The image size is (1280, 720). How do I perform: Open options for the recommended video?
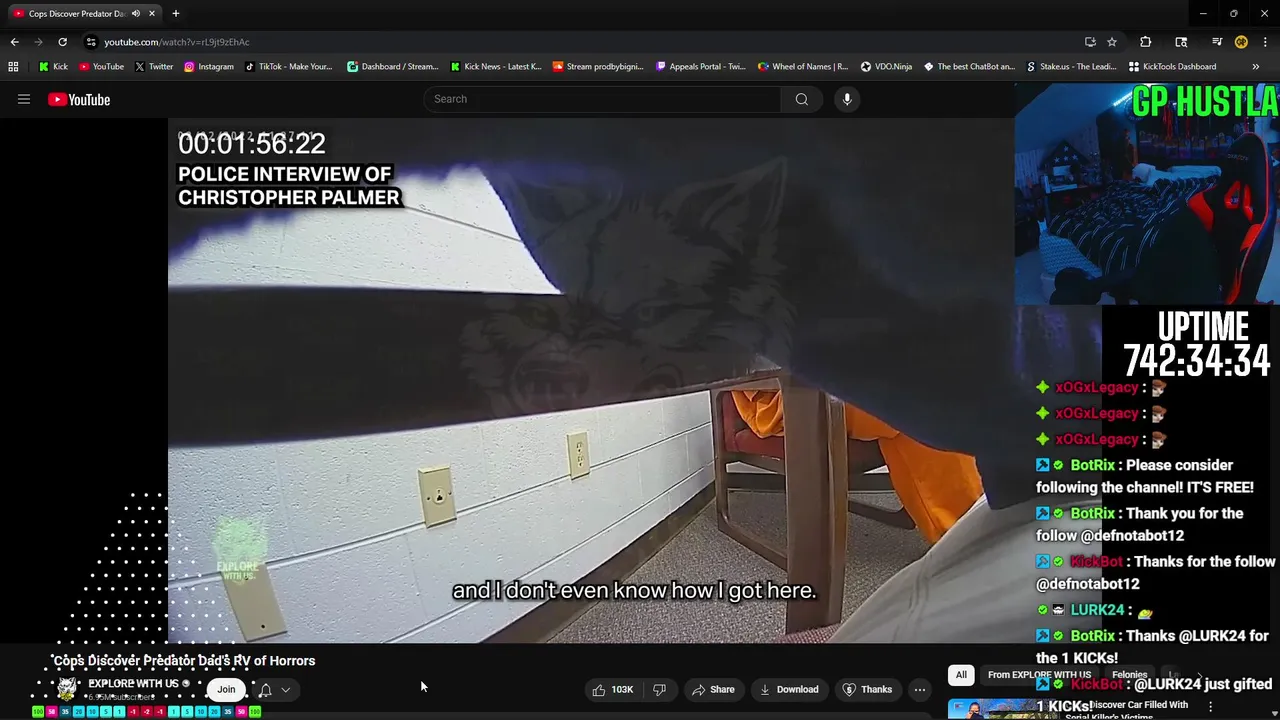1210,706
